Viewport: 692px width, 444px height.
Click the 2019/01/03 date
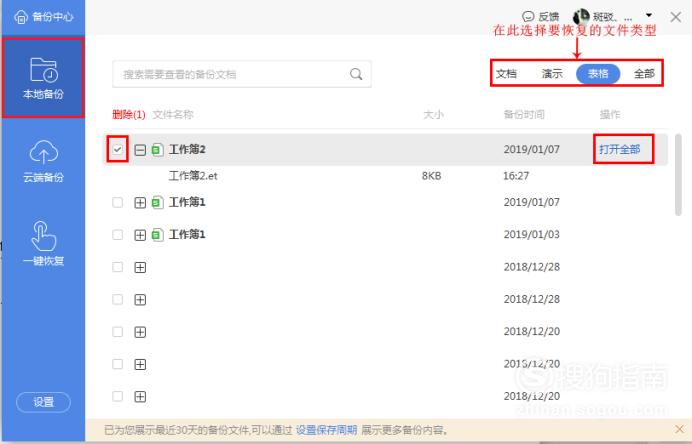point(532,235)
